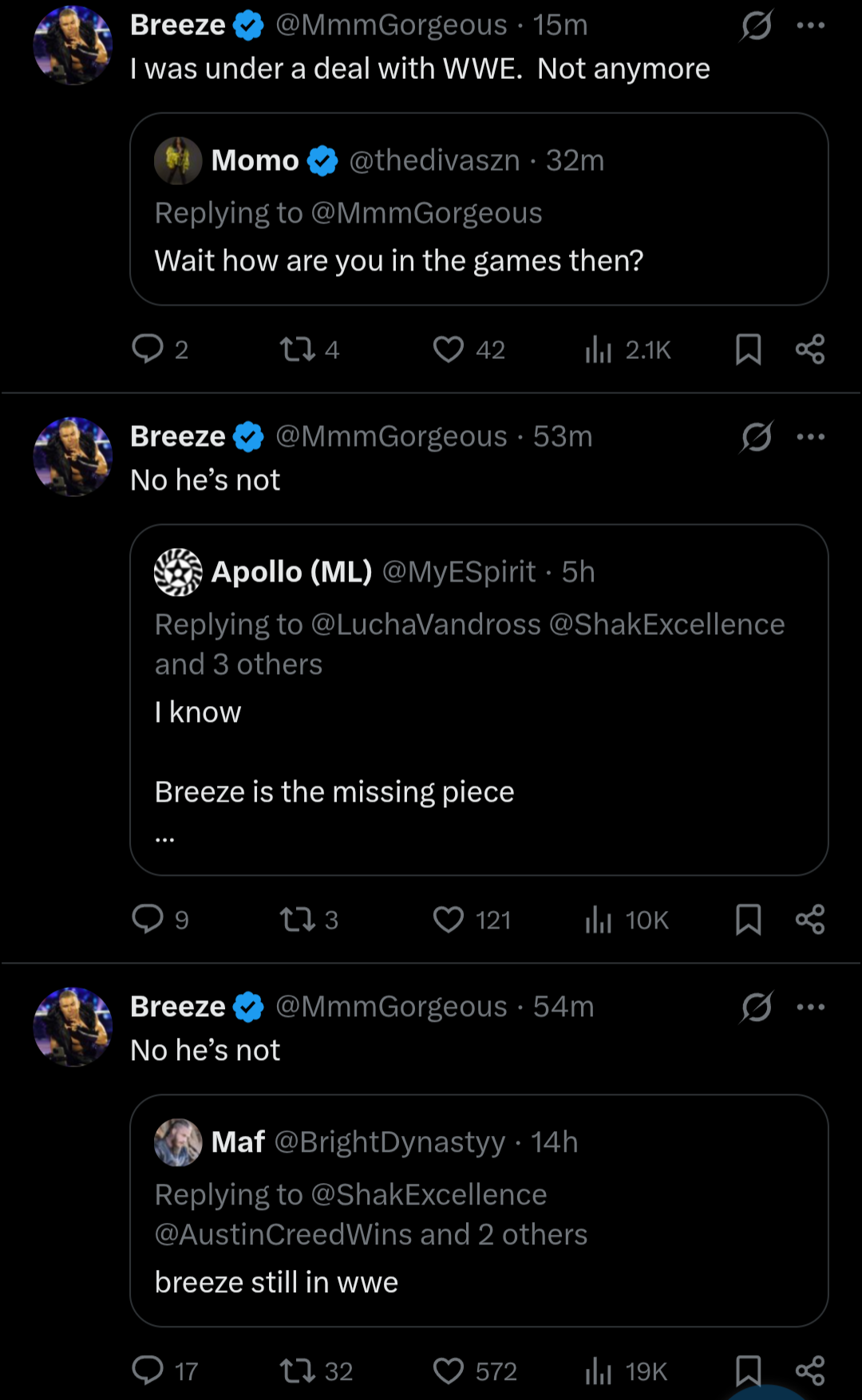Open Apollo (ML) quoted tweet "Breeze is the missing piece"

pos(479,700)
